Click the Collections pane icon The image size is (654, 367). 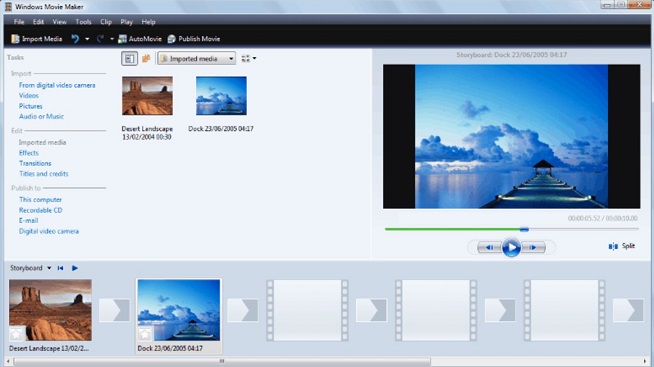click(x=146, y=59)
